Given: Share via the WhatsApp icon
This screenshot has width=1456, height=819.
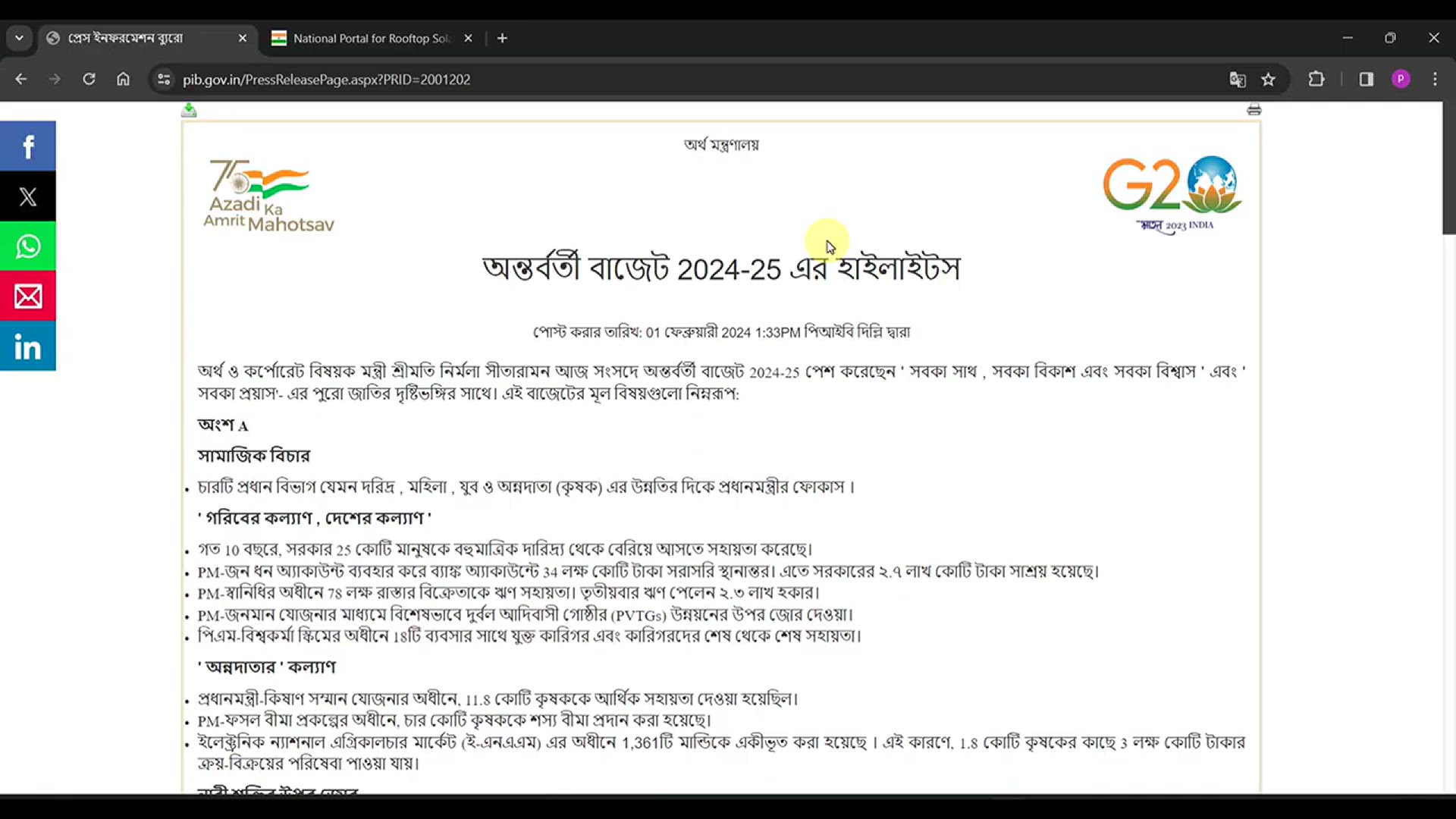Looking at the screenshot, I should point(28,246).
